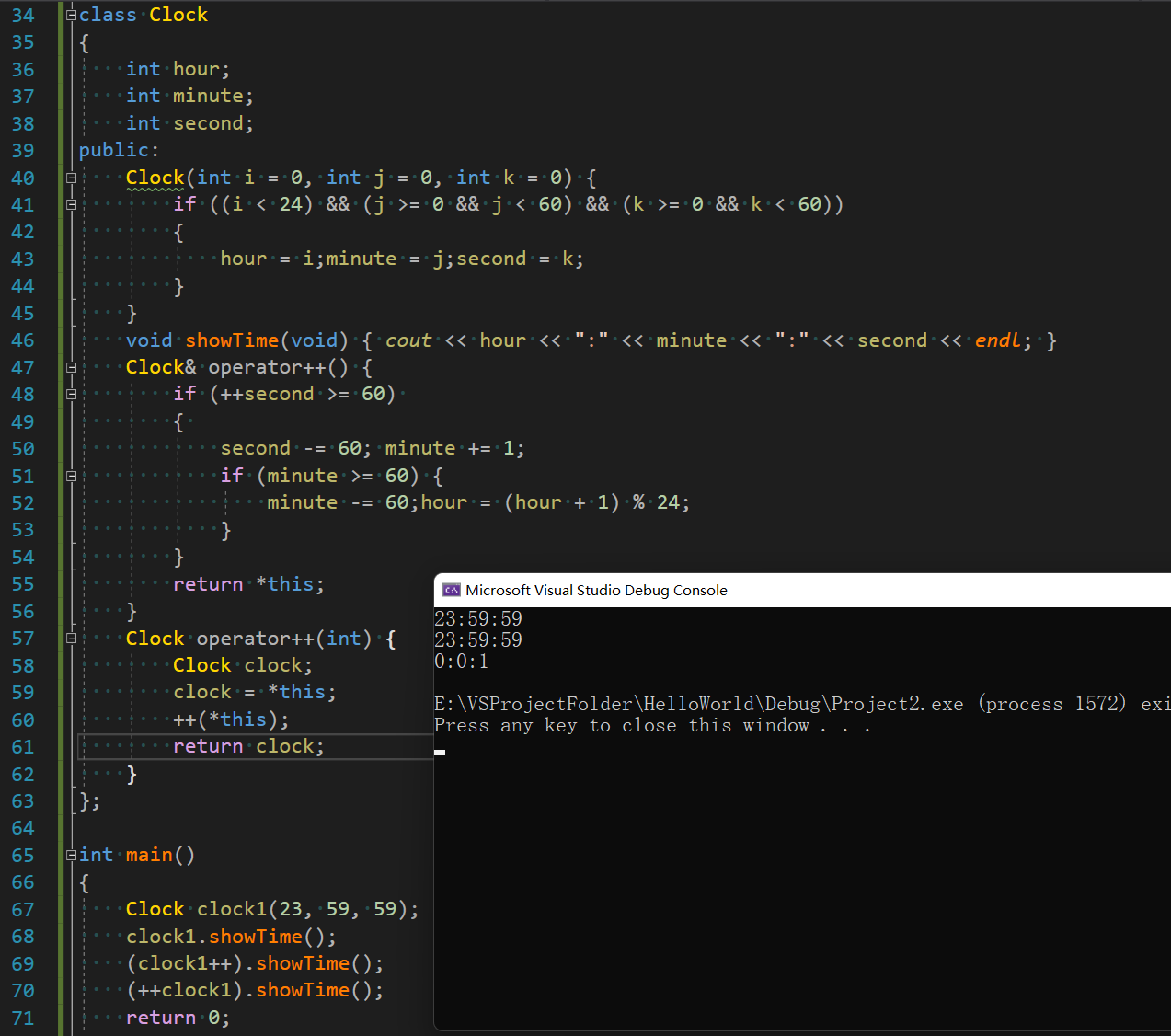Collapse the operator++(int) fold at line 57

[71, 638]
